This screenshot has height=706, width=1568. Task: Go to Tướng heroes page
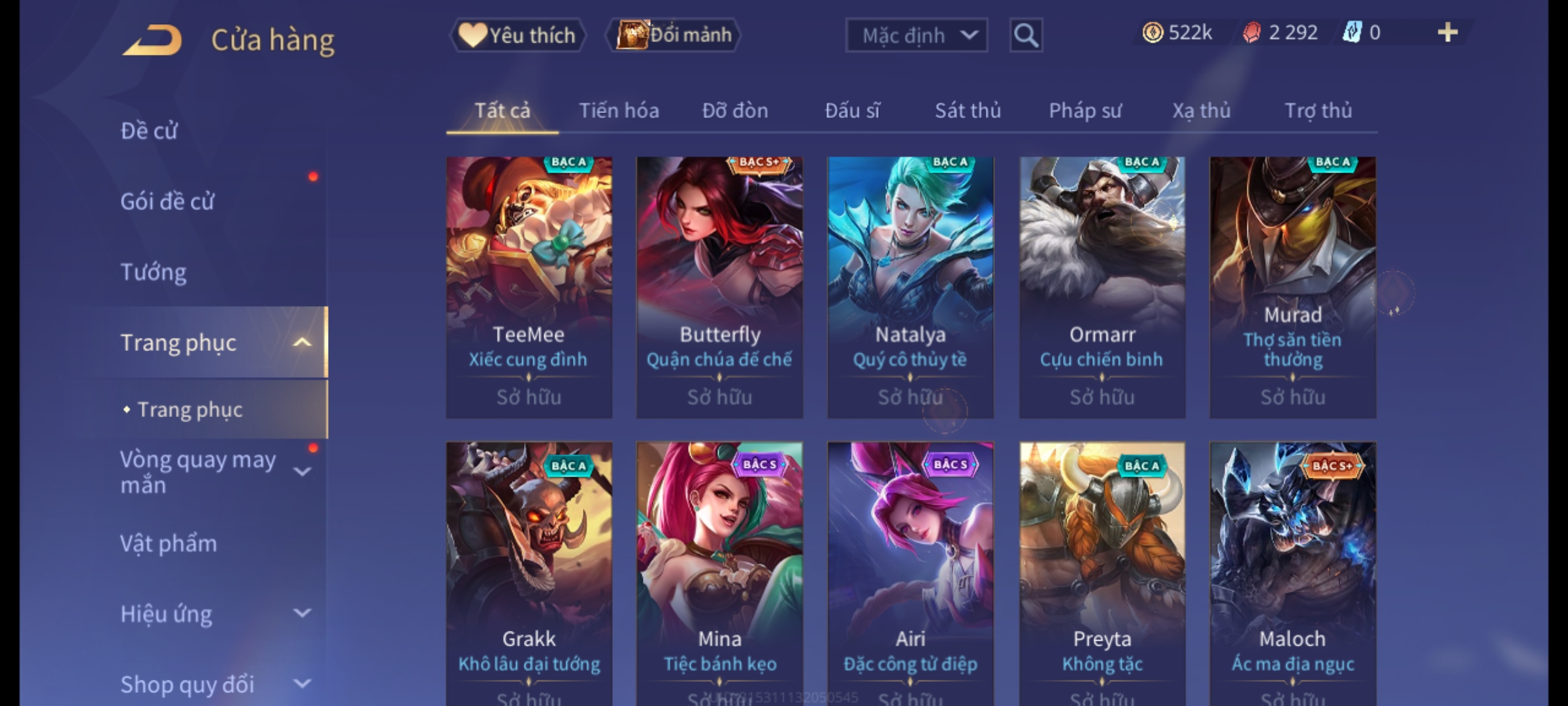pos(153,272)
